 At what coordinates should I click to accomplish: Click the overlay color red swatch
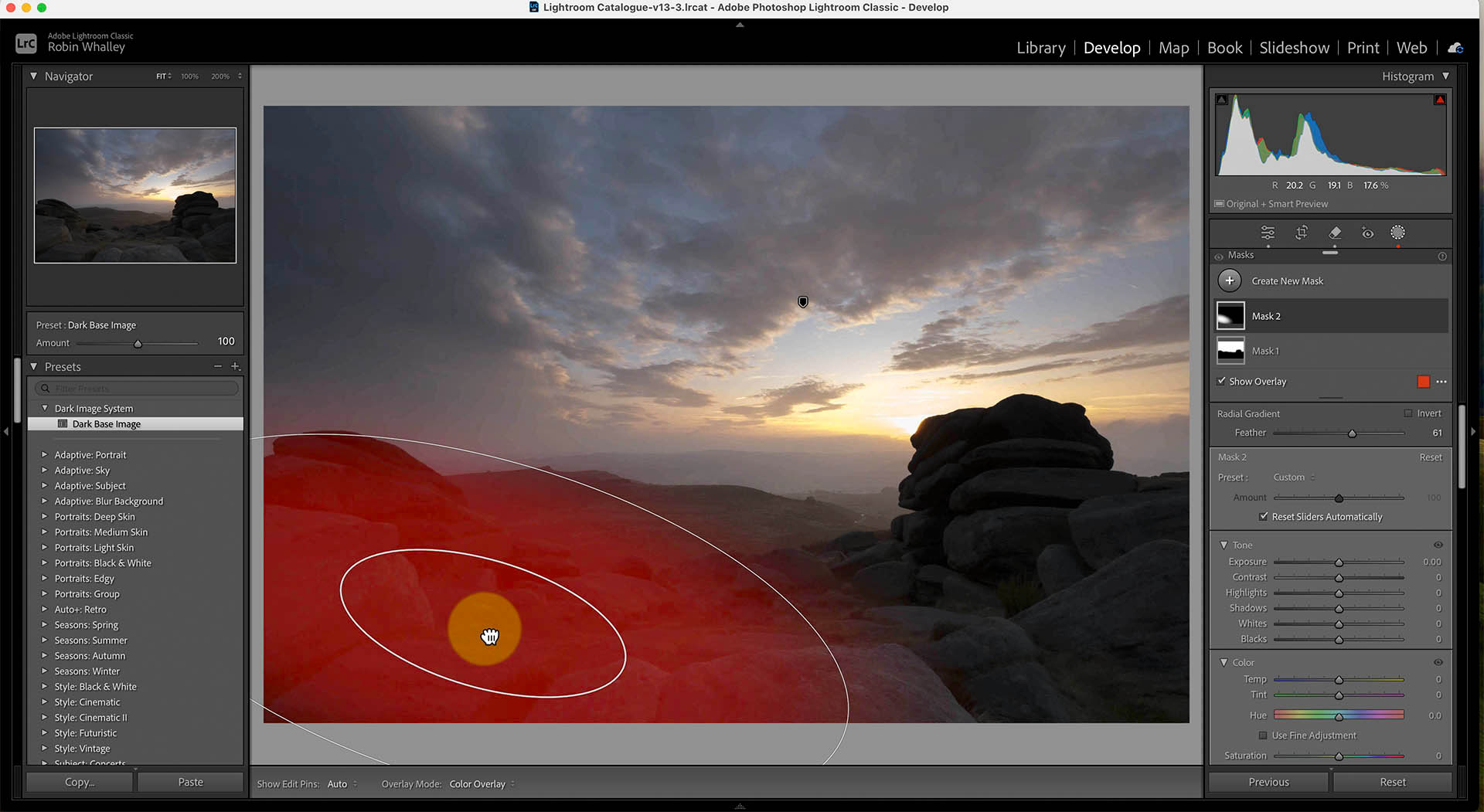click(1423, 382)
